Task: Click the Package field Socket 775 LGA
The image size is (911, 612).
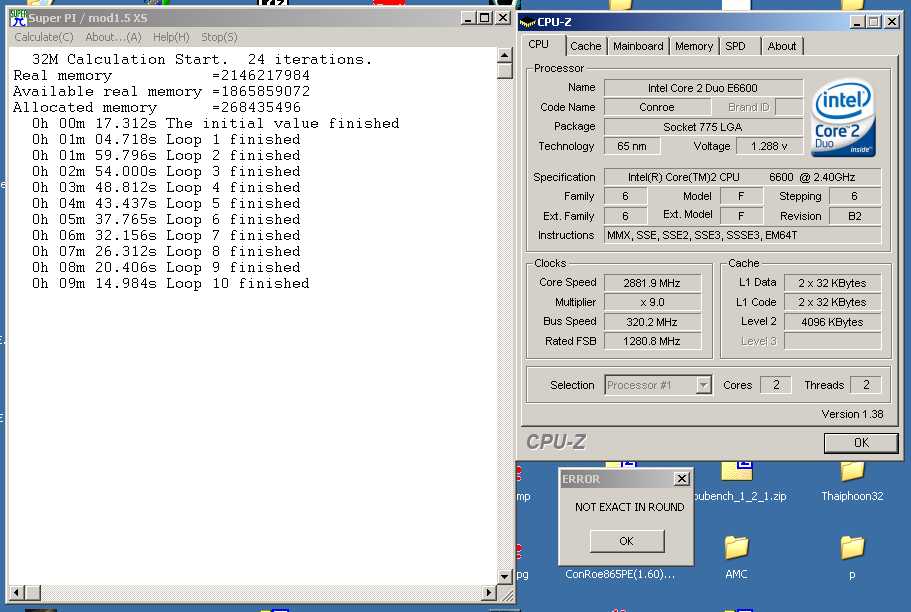Action: pyautogui.click(x=703, y=127)
